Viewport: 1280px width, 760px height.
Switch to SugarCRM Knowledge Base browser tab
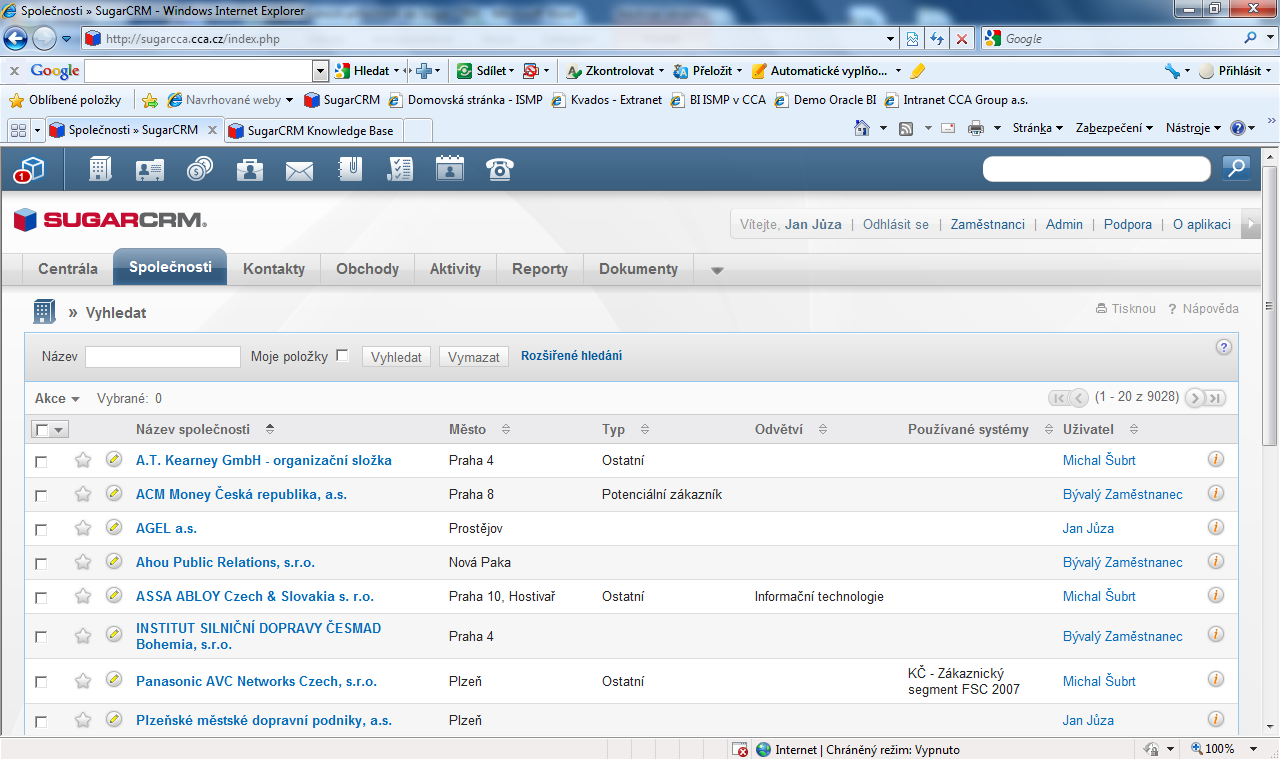click(x=313, y=130)
